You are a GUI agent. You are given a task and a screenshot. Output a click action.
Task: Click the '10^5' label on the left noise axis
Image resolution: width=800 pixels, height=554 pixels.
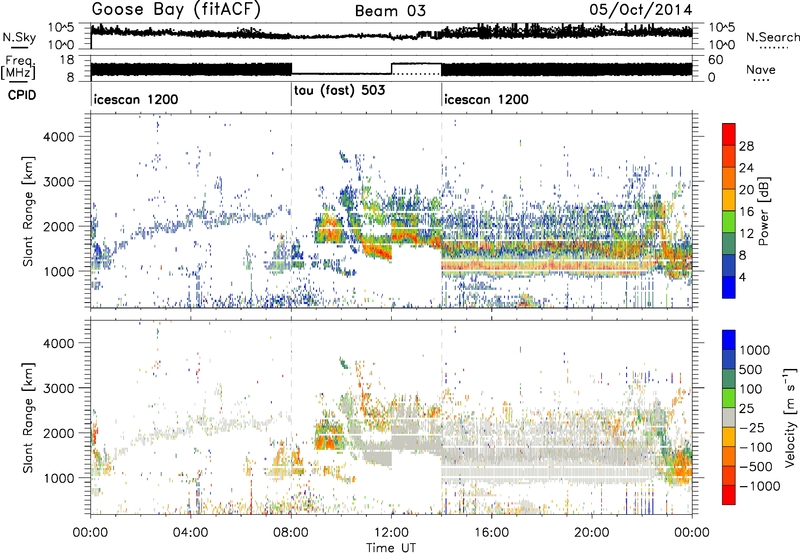(61, 28)
